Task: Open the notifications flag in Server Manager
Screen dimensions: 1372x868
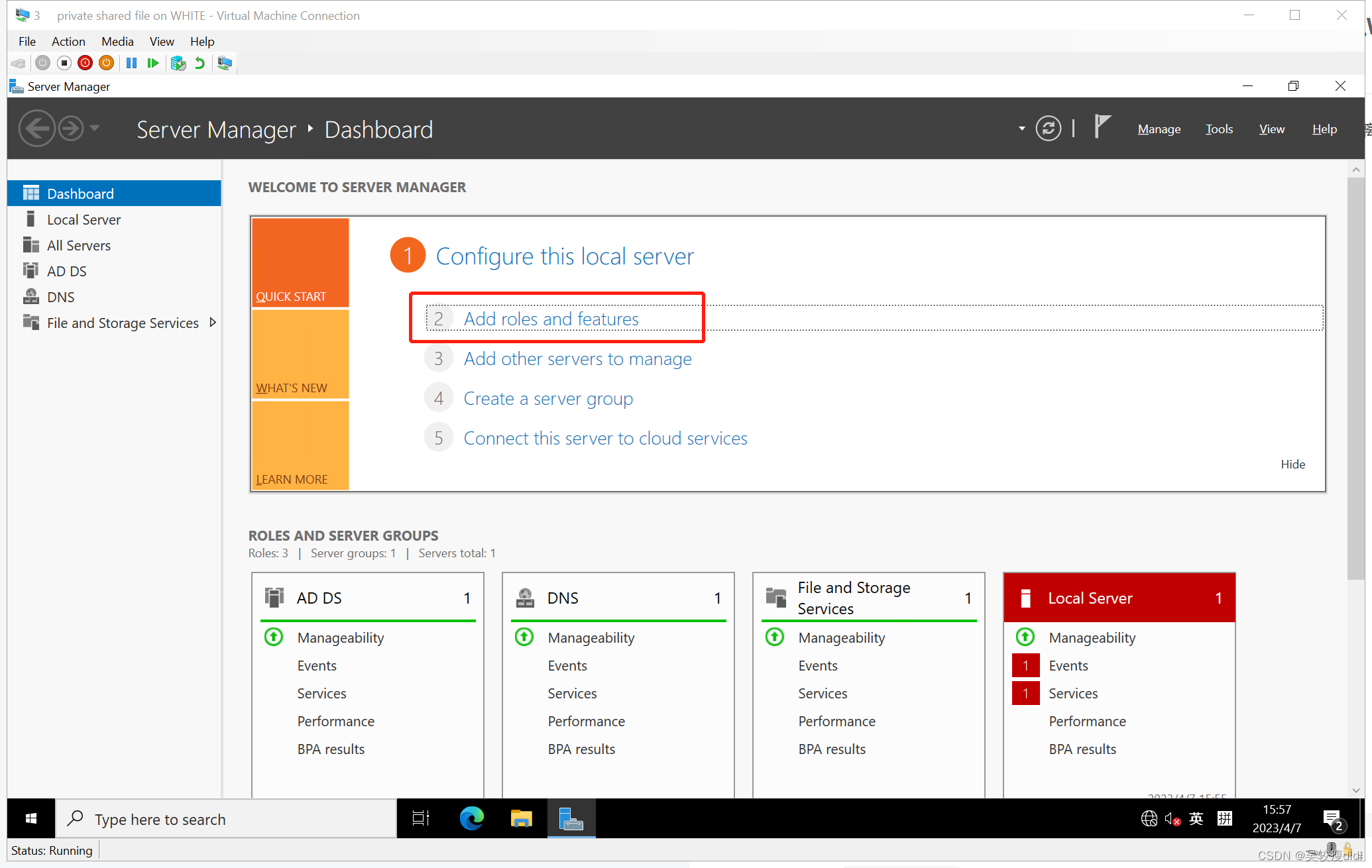Action: tap(1102, 126)
